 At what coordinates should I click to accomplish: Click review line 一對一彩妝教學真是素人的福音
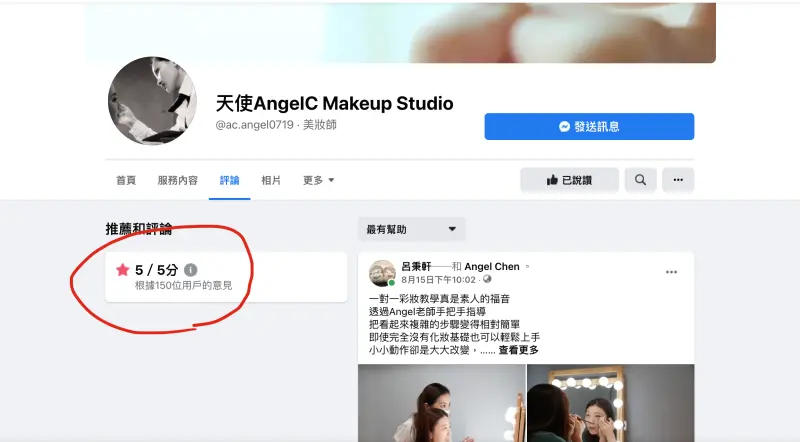439,299
